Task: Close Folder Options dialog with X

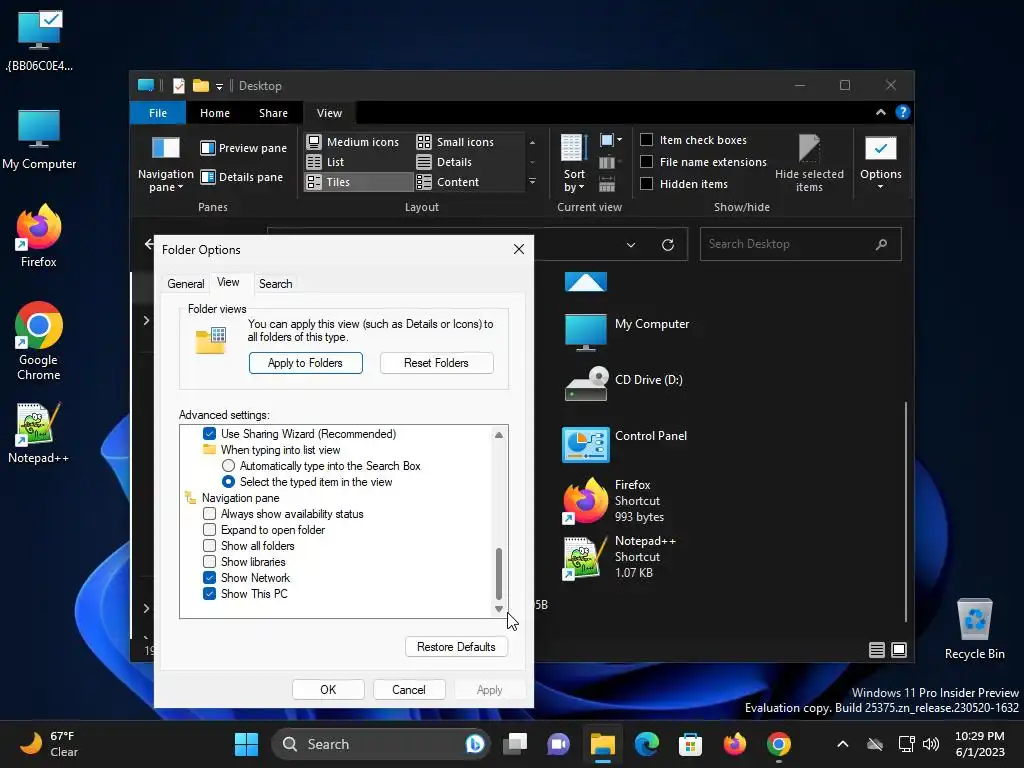Action: [519, 249]
